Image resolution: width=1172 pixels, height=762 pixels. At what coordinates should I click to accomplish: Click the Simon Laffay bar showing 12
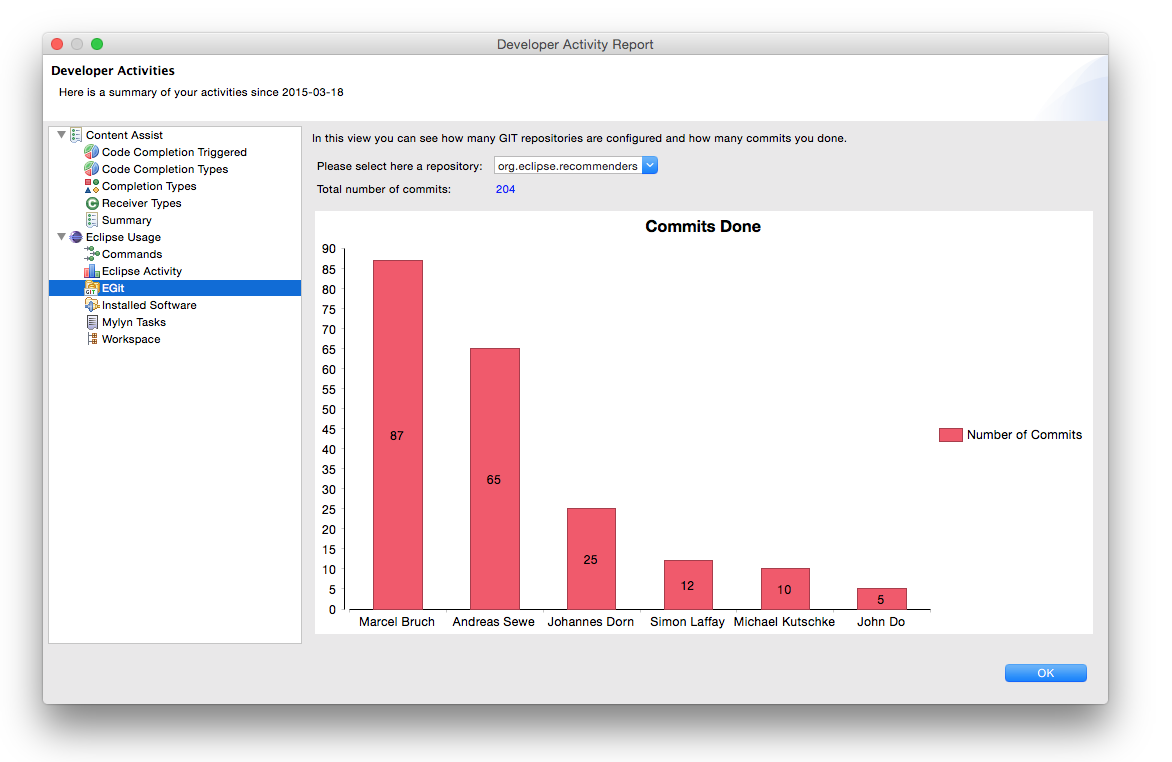688,585
